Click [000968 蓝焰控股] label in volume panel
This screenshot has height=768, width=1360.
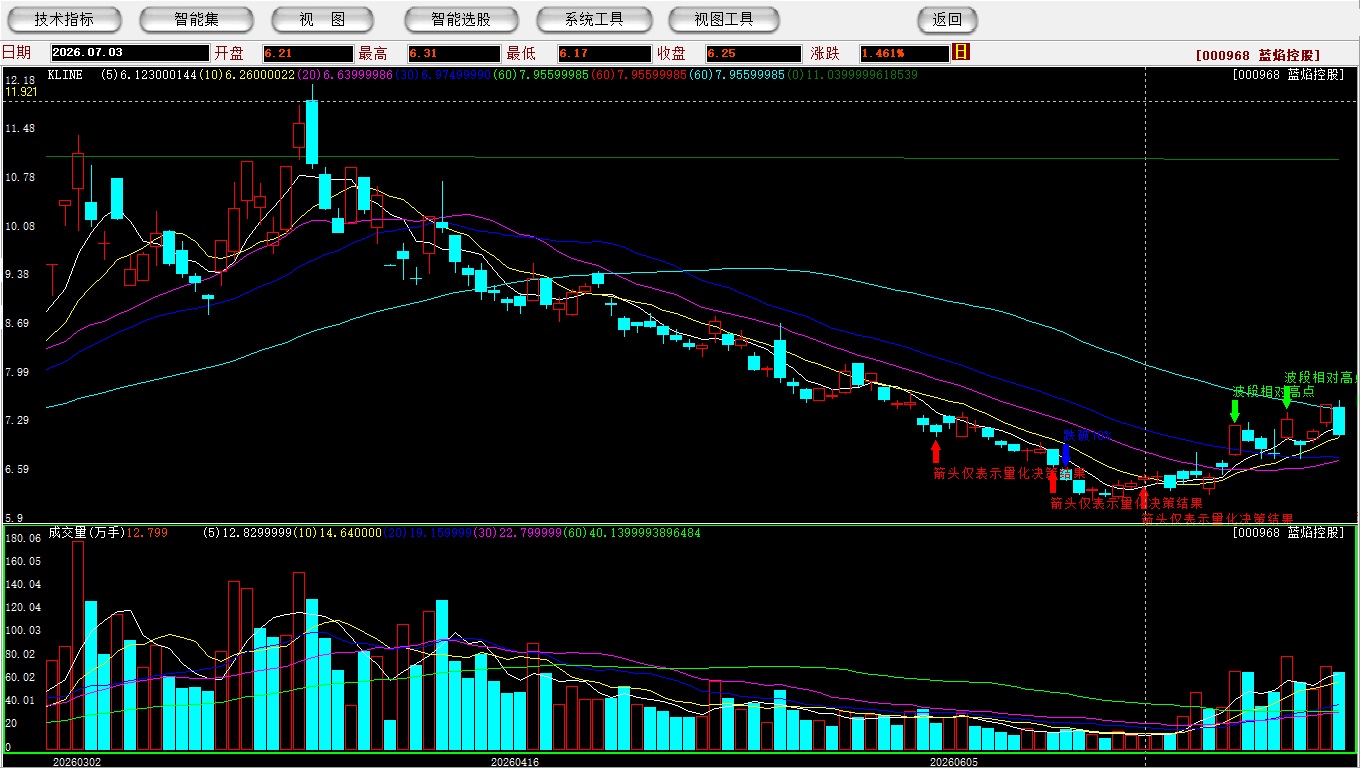1288,533
